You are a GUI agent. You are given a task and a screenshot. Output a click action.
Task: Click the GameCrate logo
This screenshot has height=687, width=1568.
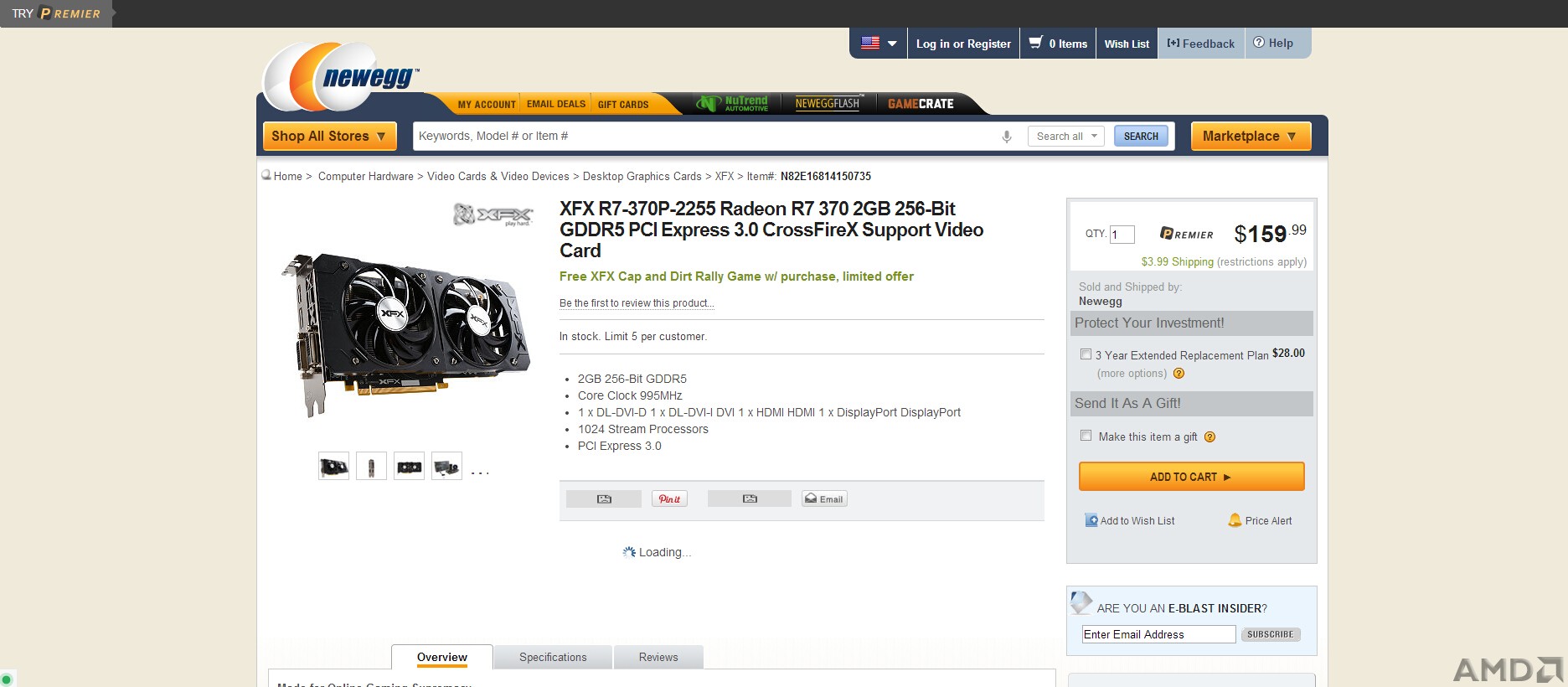(x=921, y=104)
